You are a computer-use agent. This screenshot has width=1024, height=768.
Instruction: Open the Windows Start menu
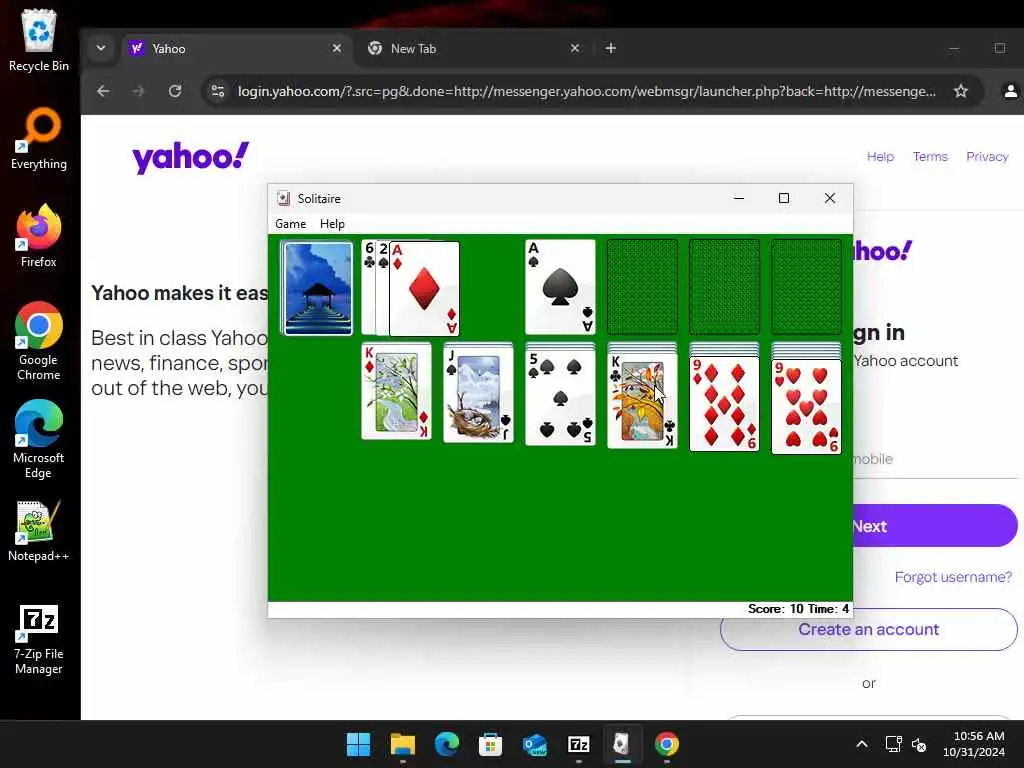click(358, 744)
